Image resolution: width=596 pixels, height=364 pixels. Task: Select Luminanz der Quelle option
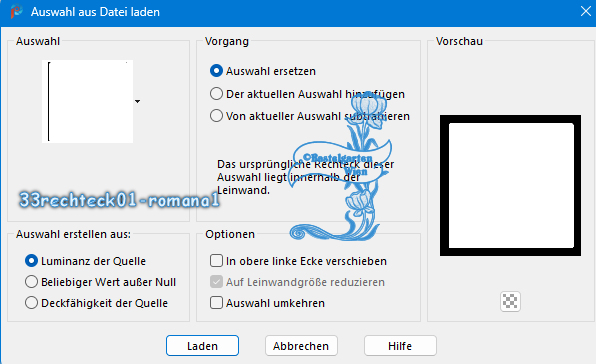(31, 261)
